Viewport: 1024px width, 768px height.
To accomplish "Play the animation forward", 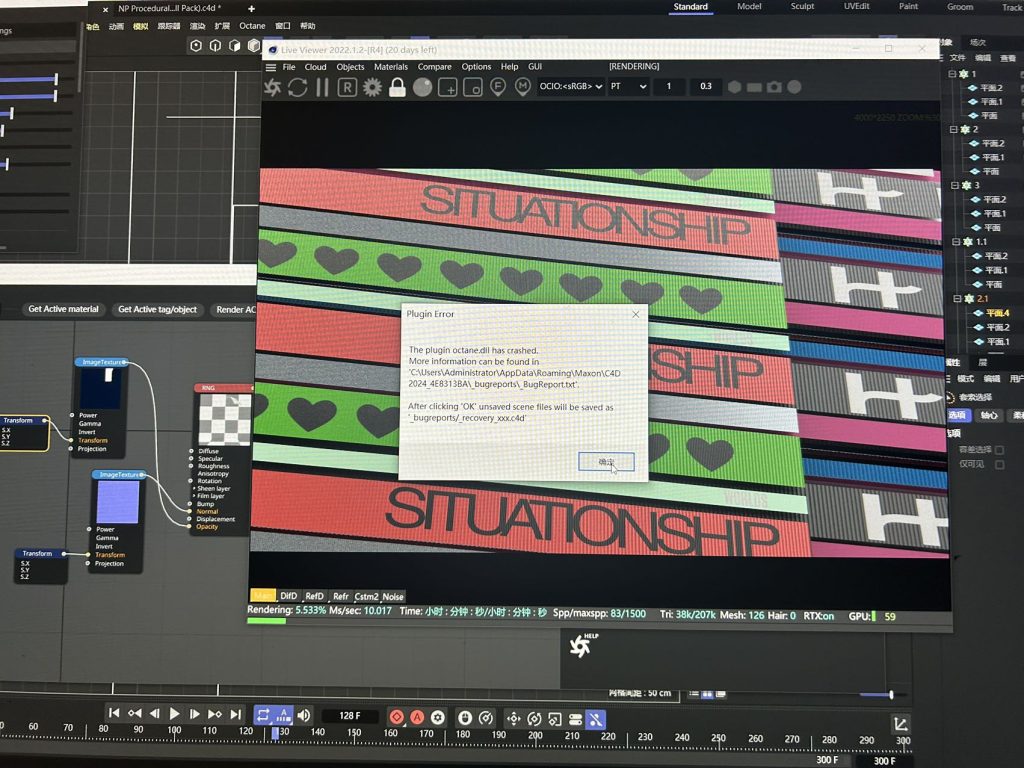I will (x=174, y=714).
